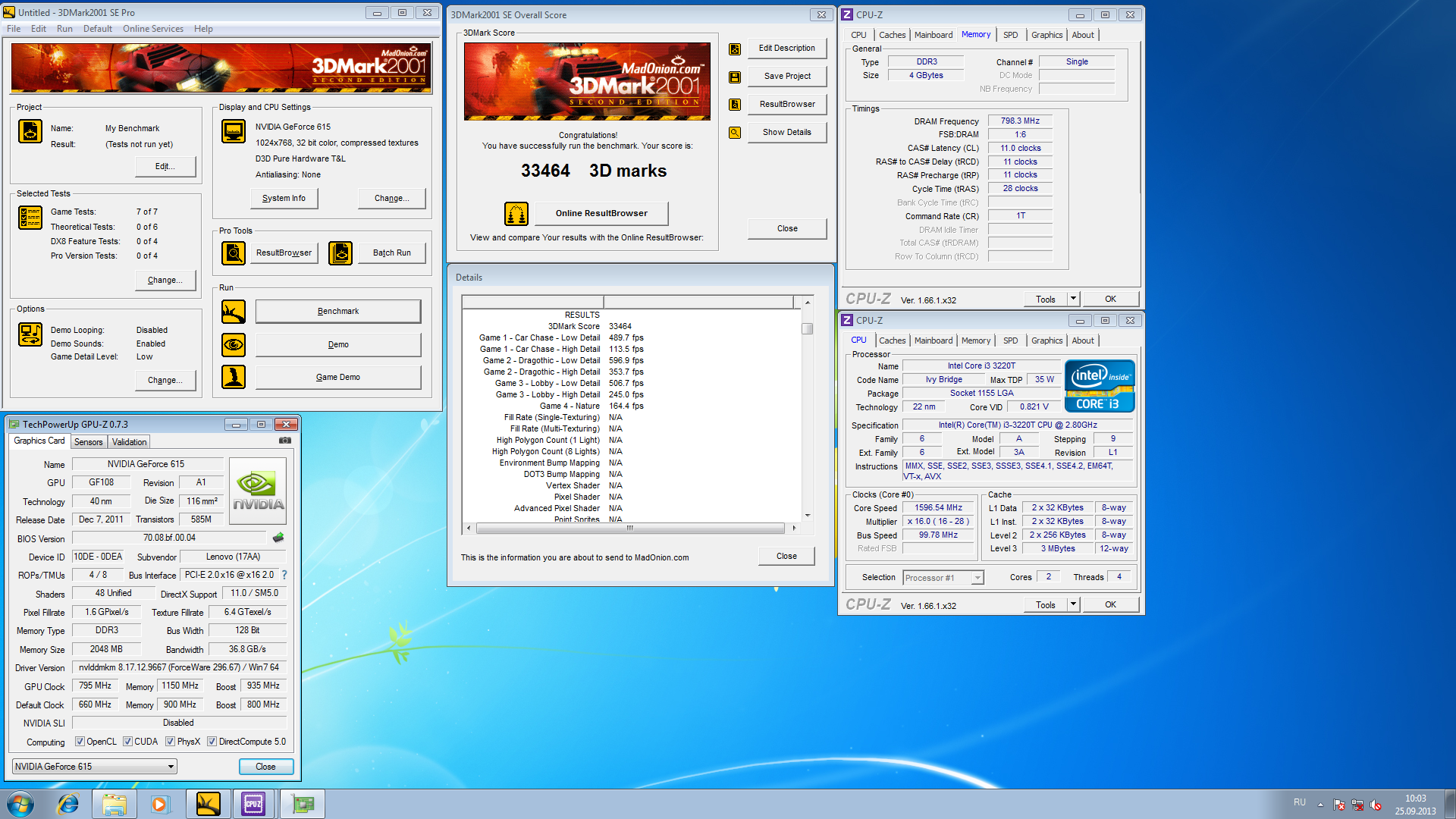The width and height of the screenshot is (1456, 819).
Task: Switch to 3DMark2001 taskbar icon
Action: pos(208,804)
